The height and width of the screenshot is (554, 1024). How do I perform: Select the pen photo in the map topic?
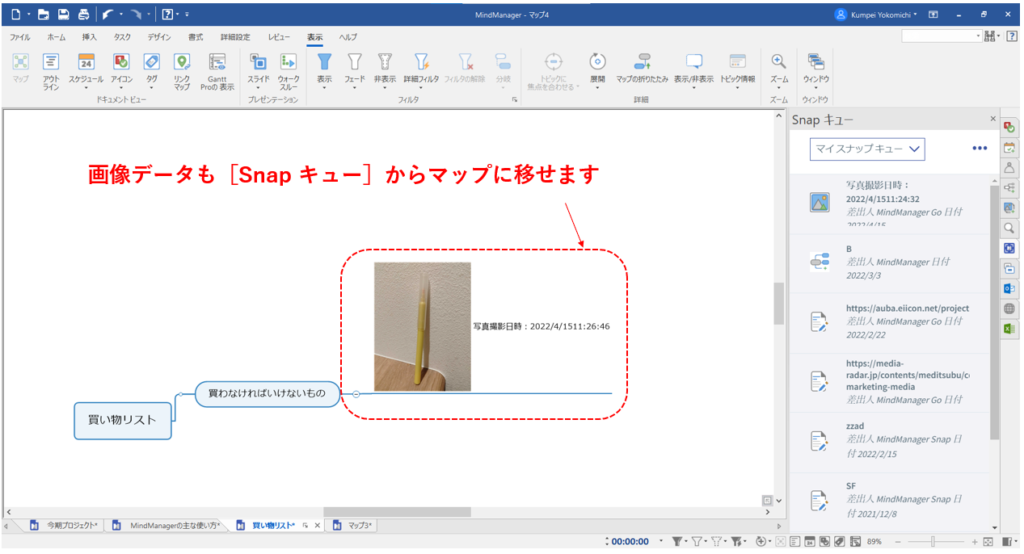[423, 327]
